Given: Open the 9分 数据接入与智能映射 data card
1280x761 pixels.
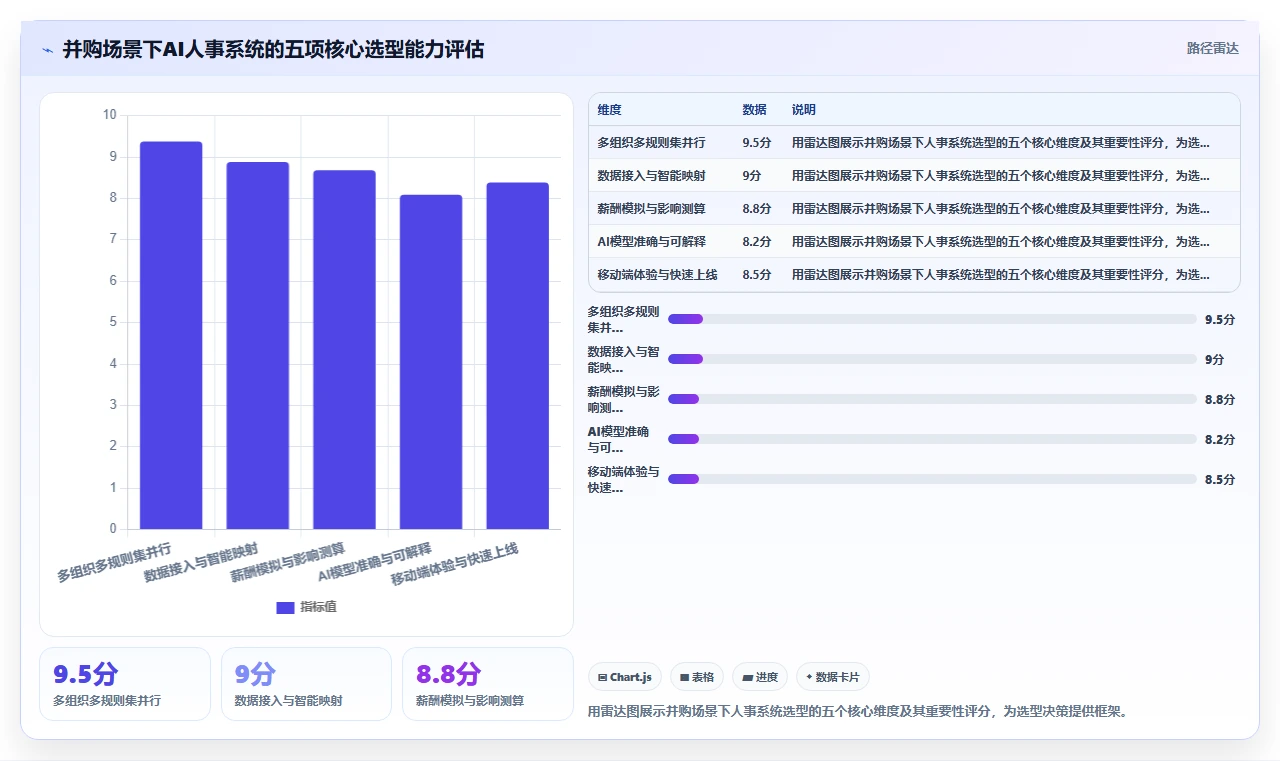Looking at the screenshot, I should (x=306, y=684).
